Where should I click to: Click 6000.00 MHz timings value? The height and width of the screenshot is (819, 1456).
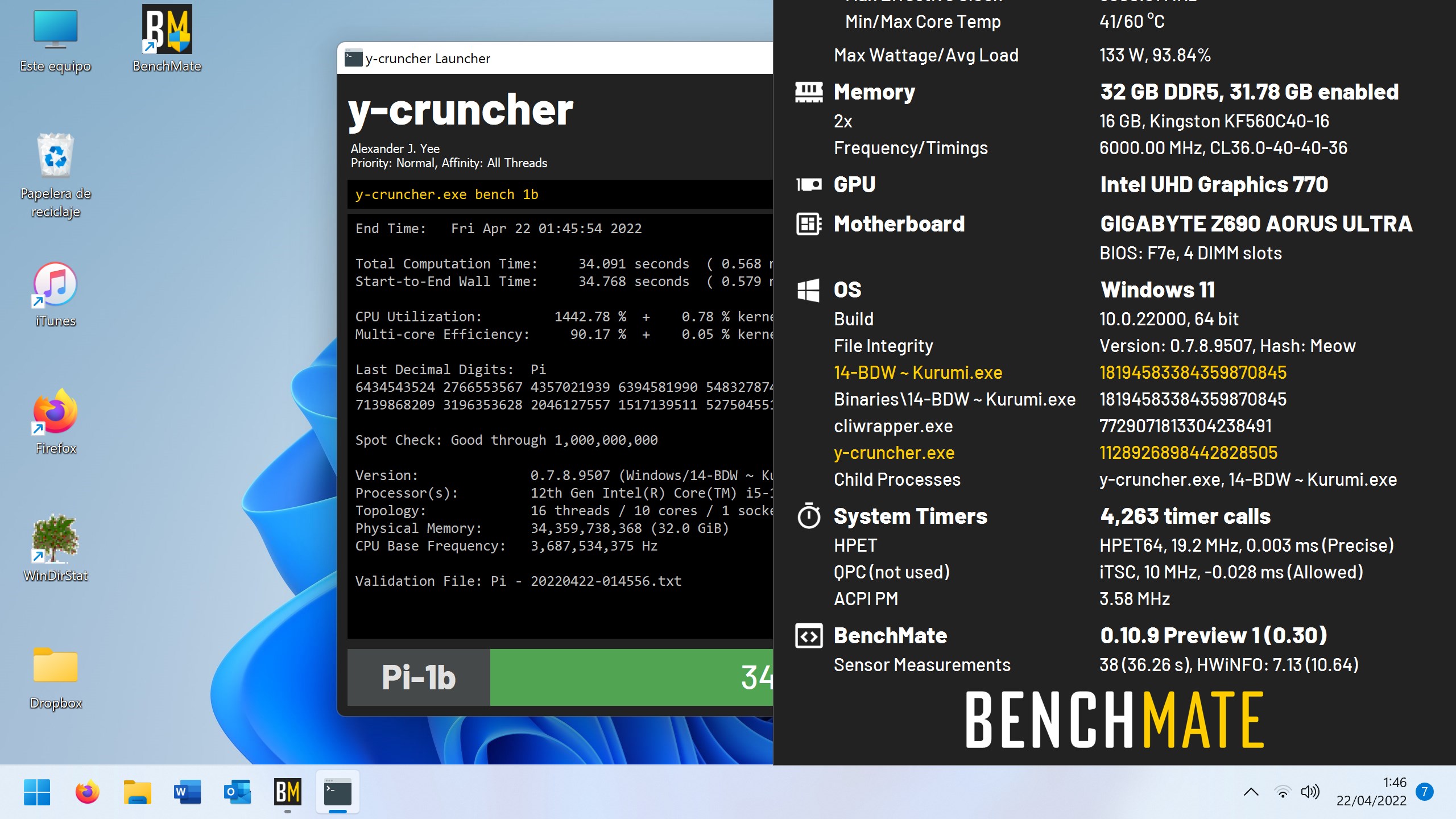click(1223, 148)
